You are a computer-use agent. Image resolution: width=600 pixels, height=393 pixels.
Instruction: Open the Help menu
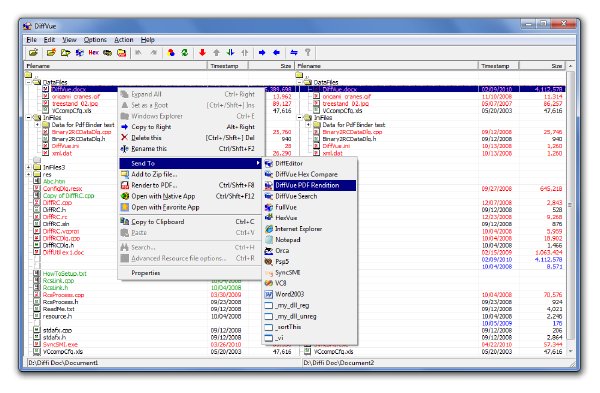(147, 40)
